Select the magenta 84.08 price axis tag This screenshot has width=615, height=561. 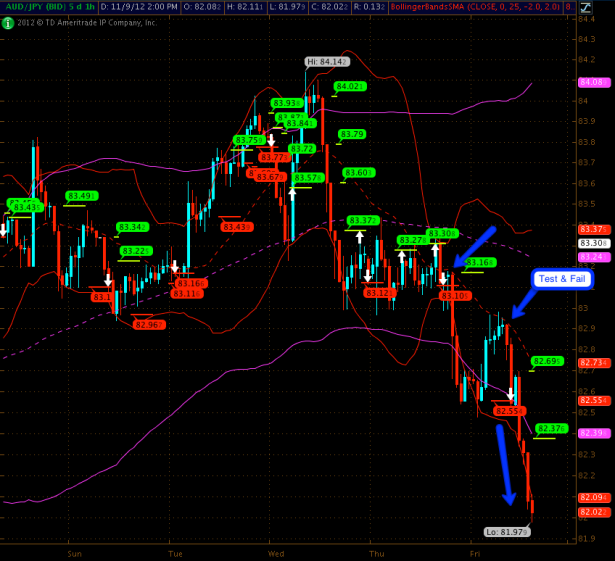click(x=595, y=82)
